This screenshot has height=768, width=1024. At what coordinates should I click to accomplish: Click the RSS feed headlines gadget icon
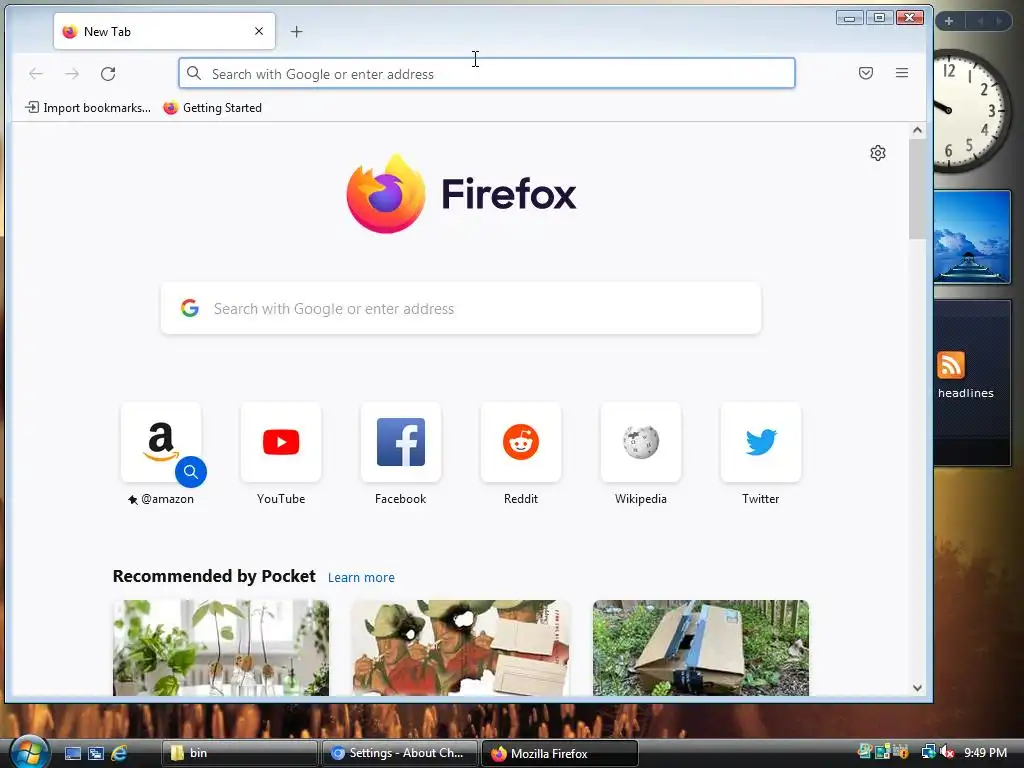(x=951, y=365)
